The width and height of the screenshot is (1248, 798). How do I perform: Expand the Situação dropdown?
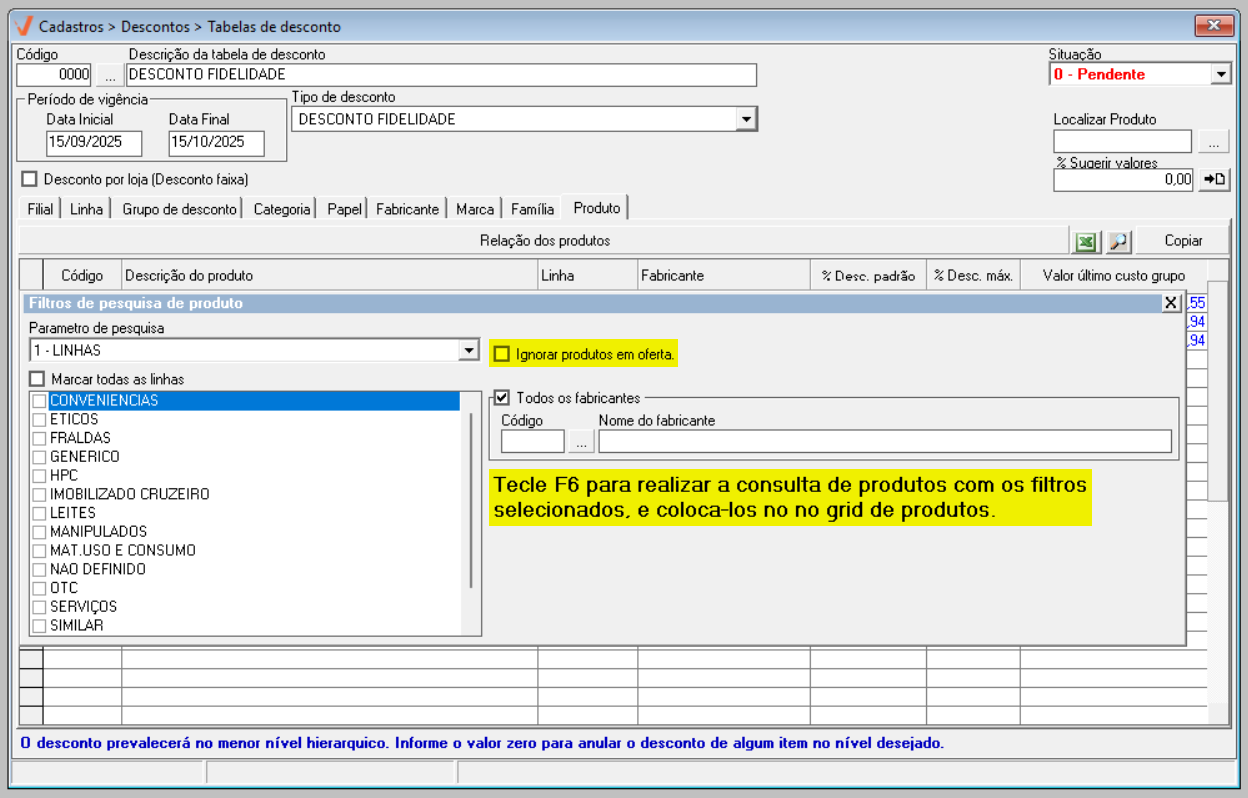tap(1220, 74)
